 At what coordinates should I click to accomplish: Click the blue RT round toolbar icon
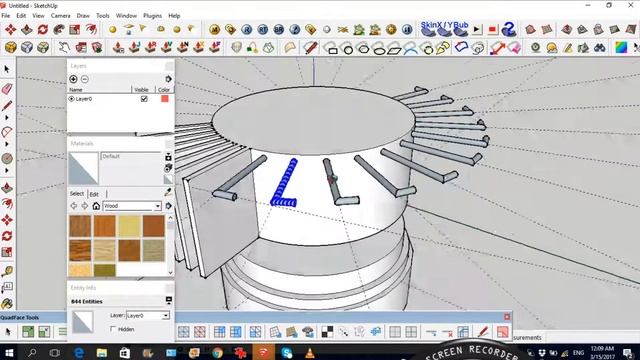click(262, 29)
